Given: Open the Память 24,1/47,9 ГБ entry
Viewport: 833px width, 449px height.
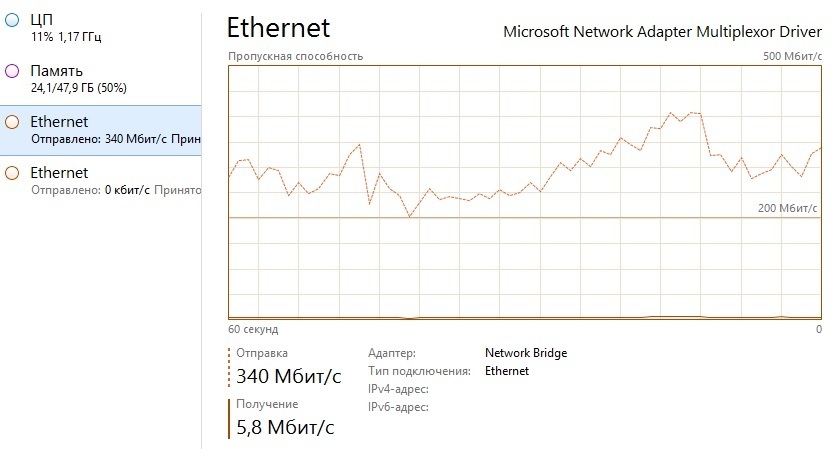Looking at the screenshot, I should [100, 79].
